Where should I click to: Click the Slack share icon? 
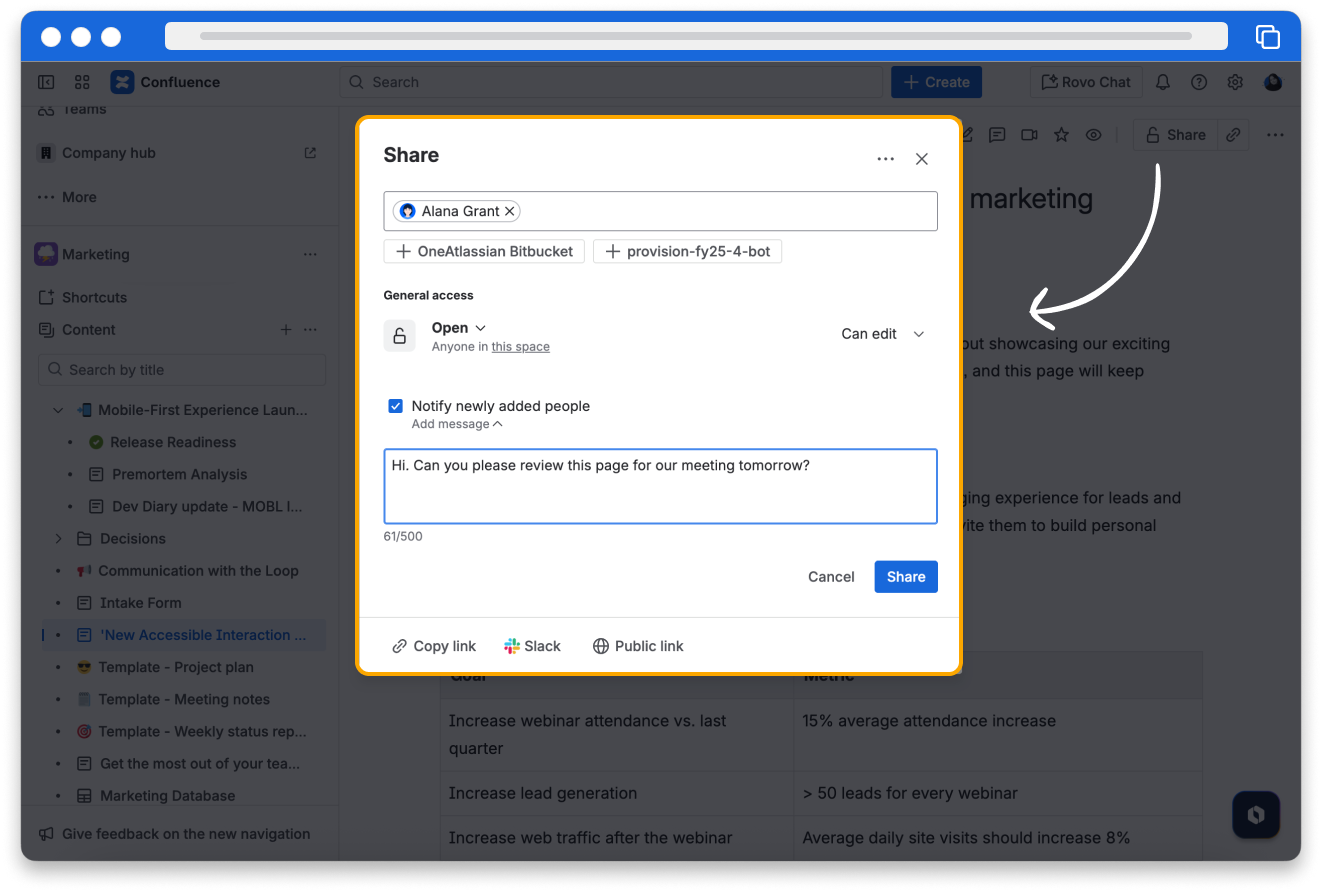click(512, 646)
